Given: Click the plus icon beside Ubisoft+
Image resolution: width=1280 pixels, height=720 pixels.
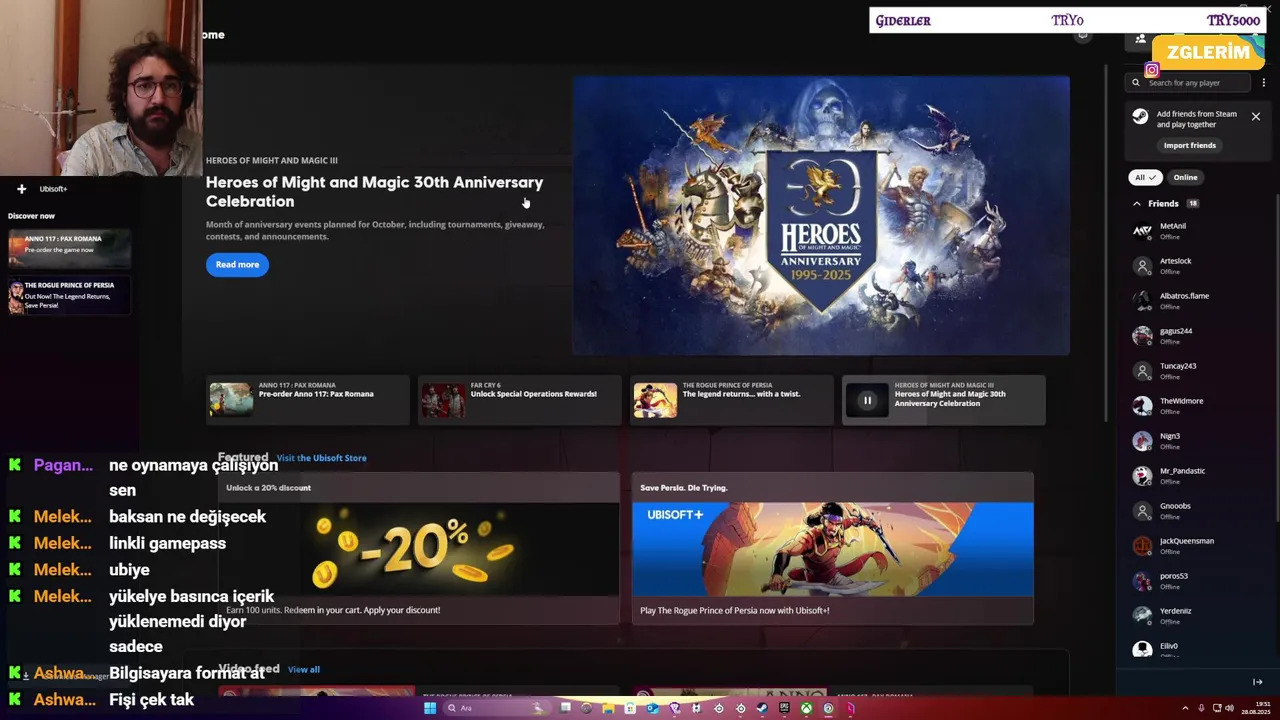Looking at the screenshot, I should click(21, 189).
